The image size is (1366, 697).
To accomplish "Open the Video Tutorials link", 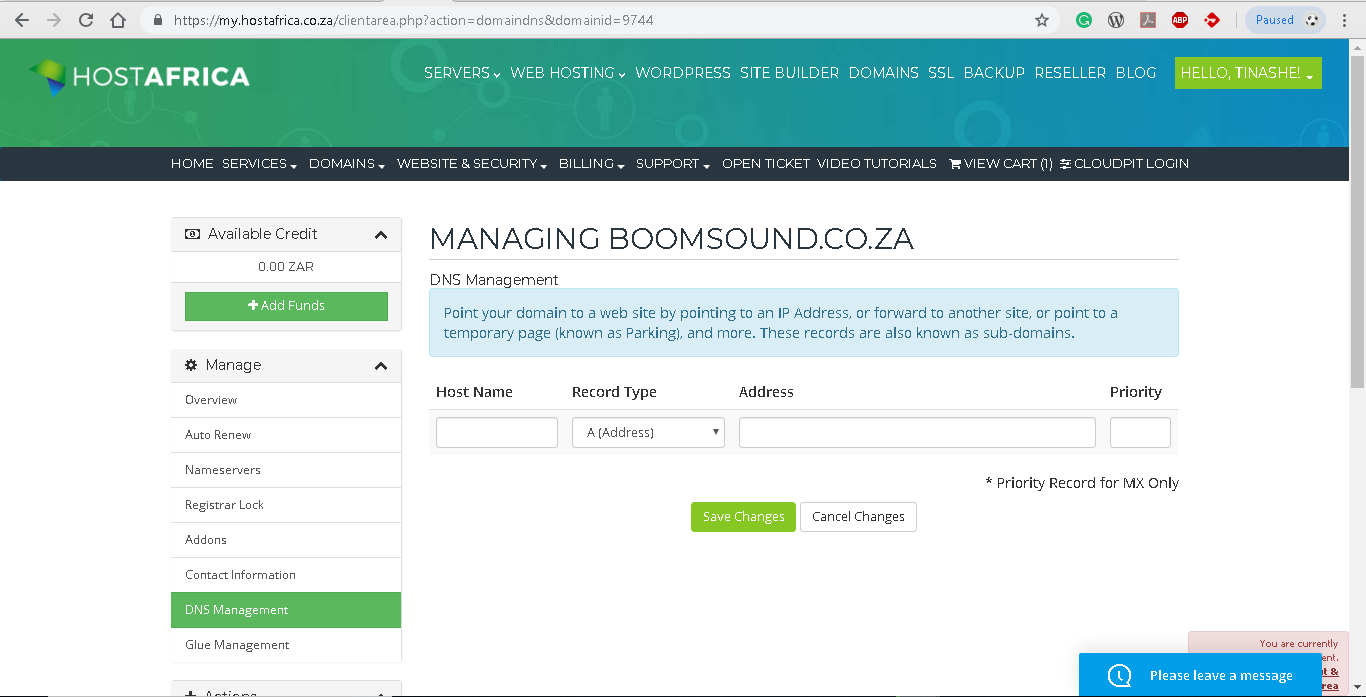I will click(x=877, y=163).
